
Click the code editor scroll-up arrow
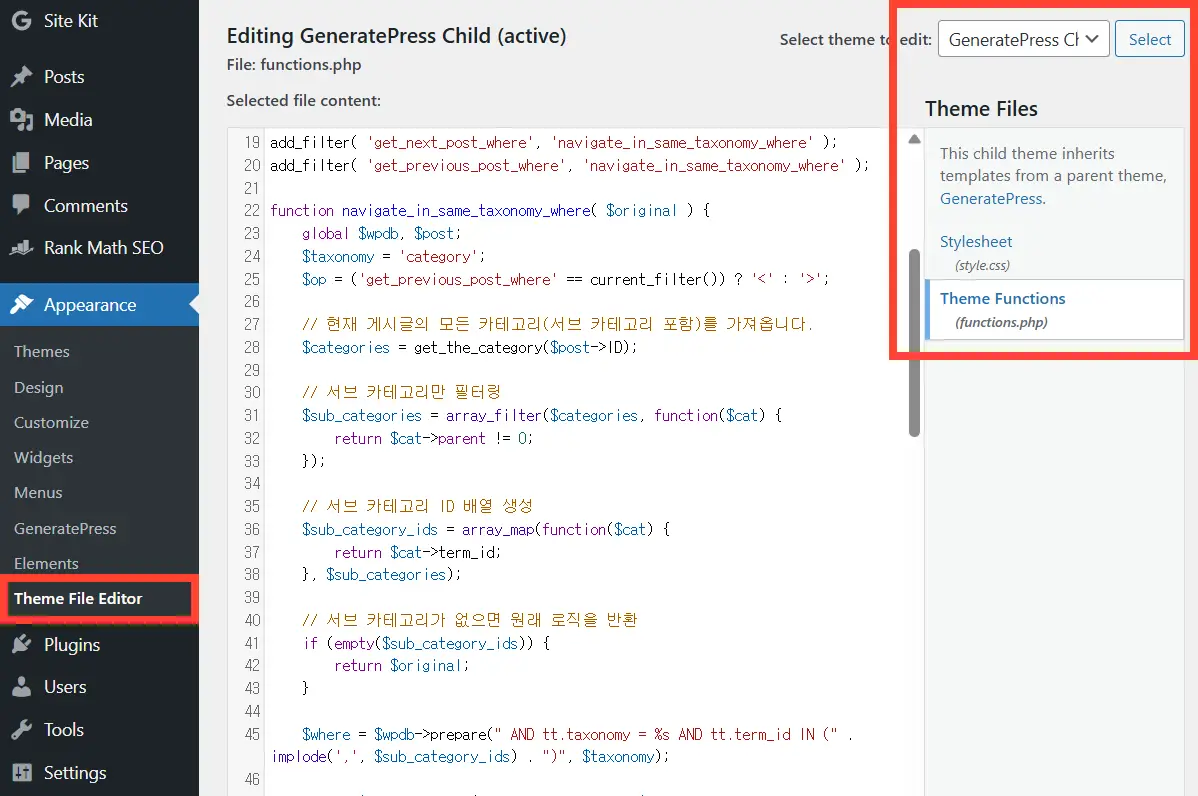pos(914,140)
